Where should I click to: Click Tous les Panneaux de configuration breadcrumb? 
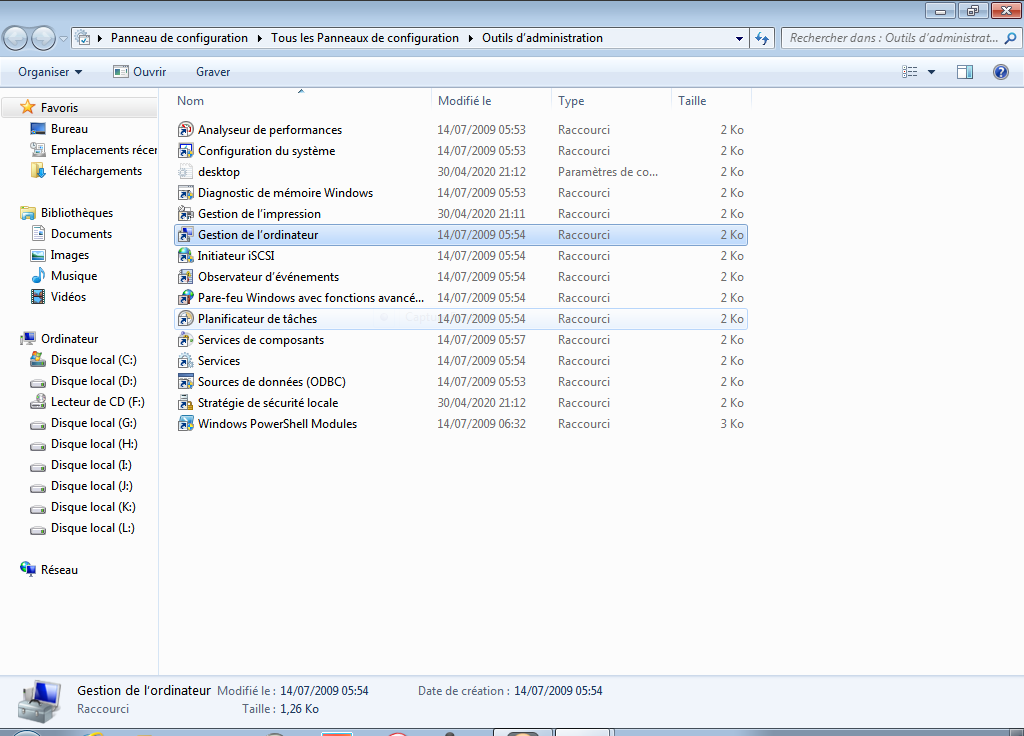pyautogui.click(x=365, y=38)
